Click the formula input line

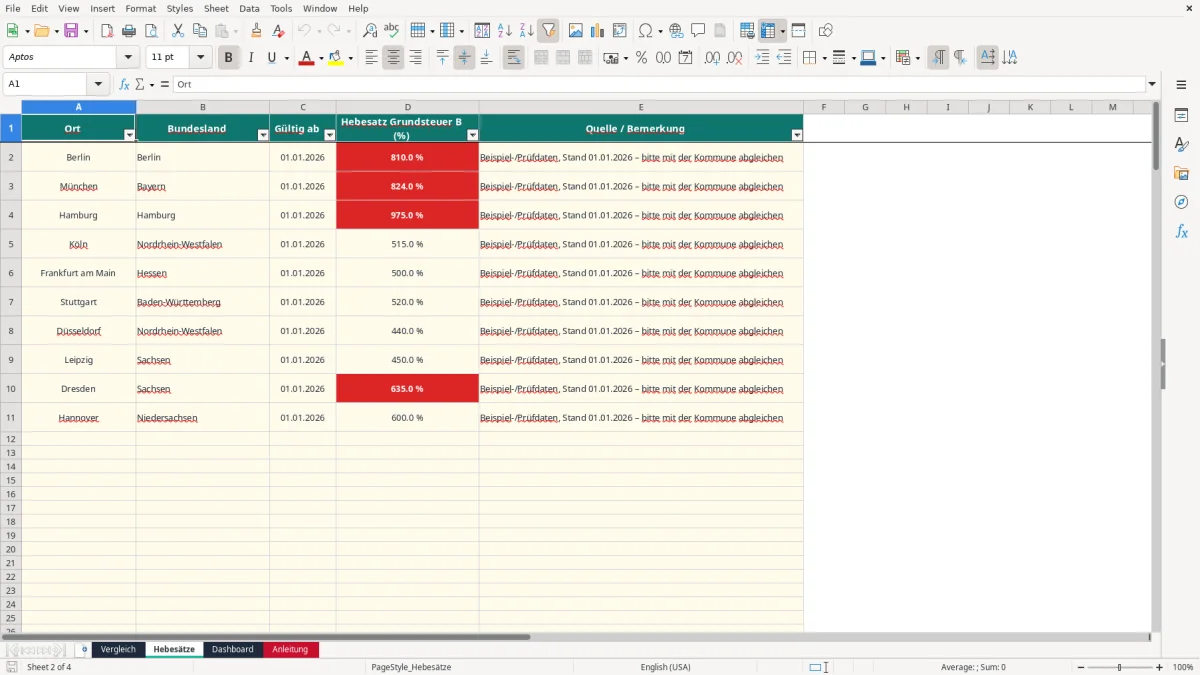pyautogui.click(x=658, y=85)
